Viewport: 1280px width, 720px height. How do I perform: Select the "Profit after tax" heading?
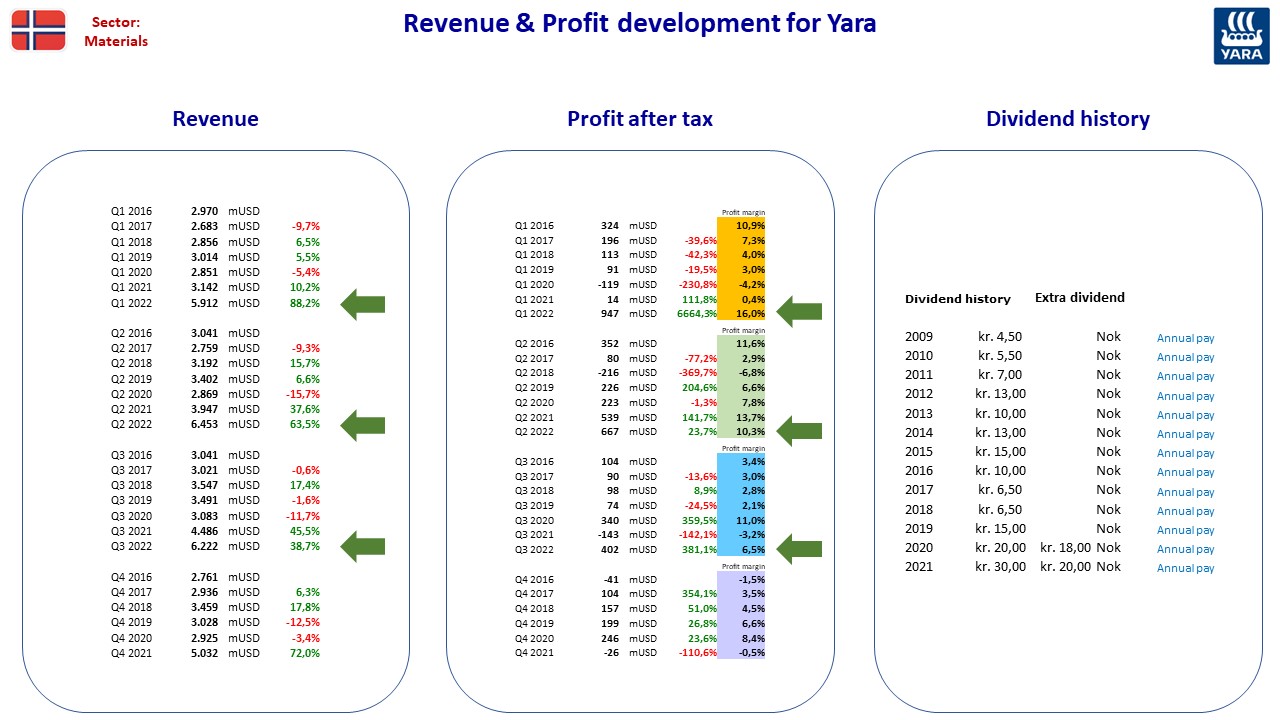(x=640, y=119)
